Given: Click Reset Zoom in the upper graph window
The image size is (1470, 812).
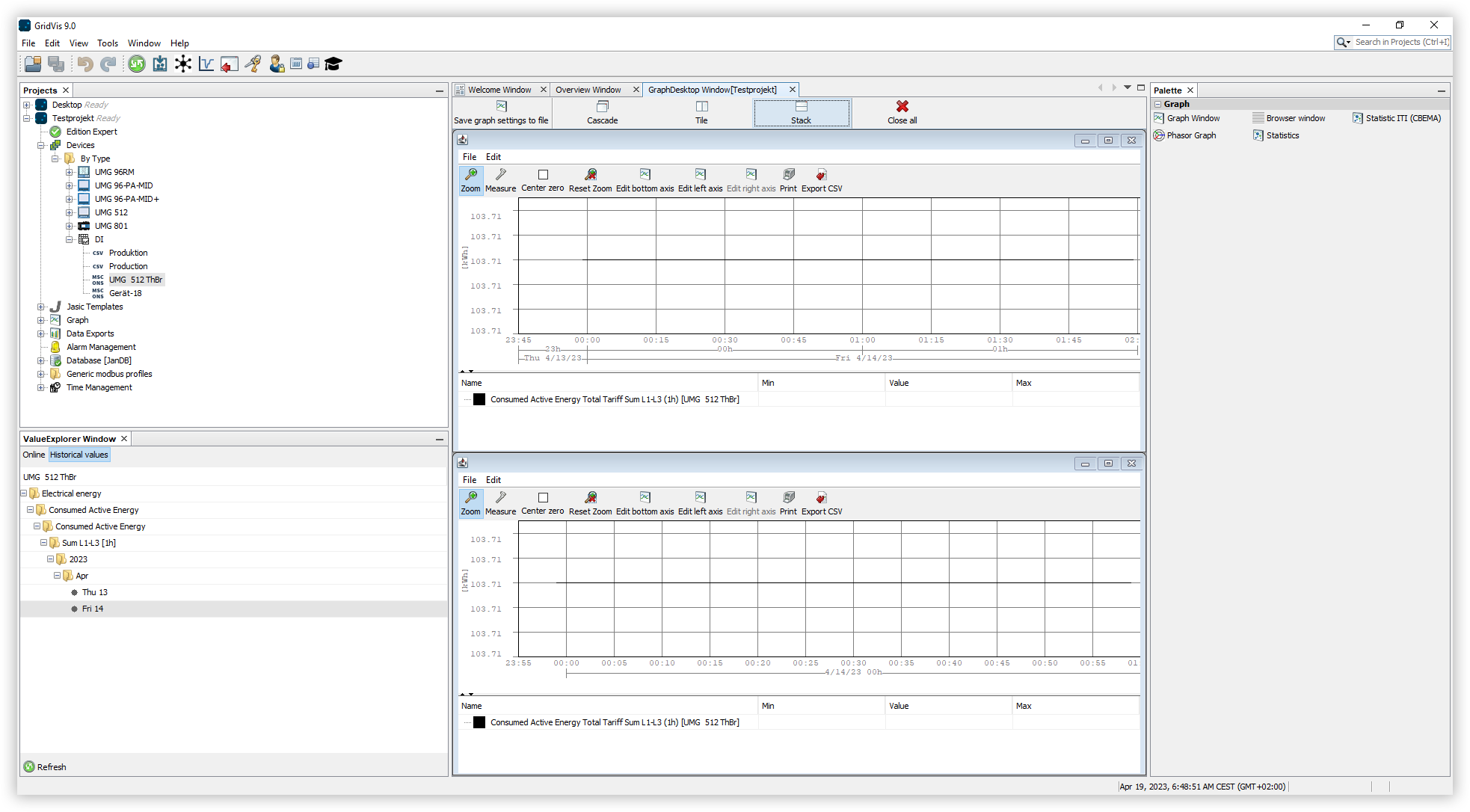Looking at the screenshot, I should coord(590,179).
